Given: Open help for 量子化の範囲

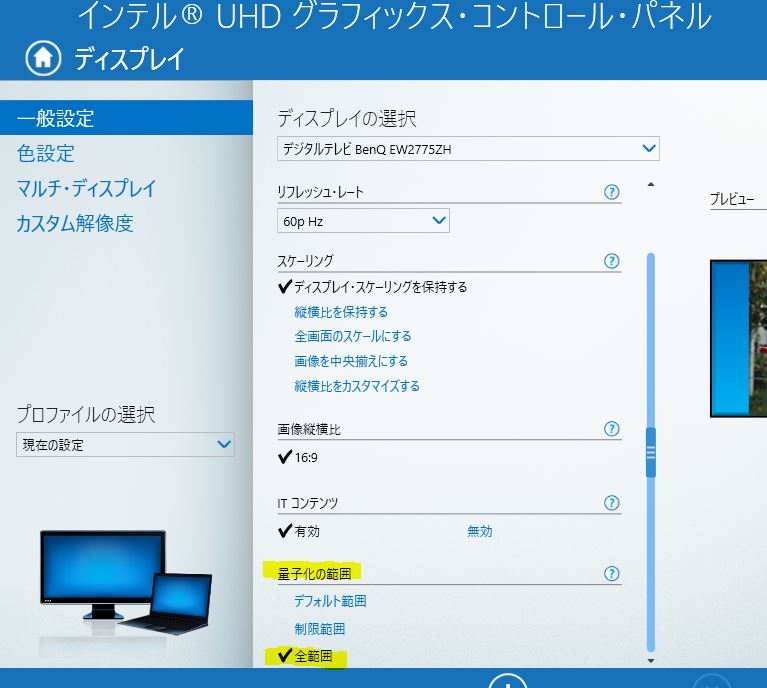Looking at the screenshot, I should (611, 573).
